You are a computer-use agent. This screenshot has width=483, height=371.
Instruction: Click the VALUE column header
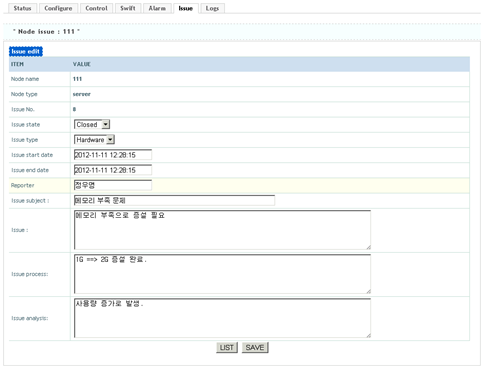tap(82, 64)
